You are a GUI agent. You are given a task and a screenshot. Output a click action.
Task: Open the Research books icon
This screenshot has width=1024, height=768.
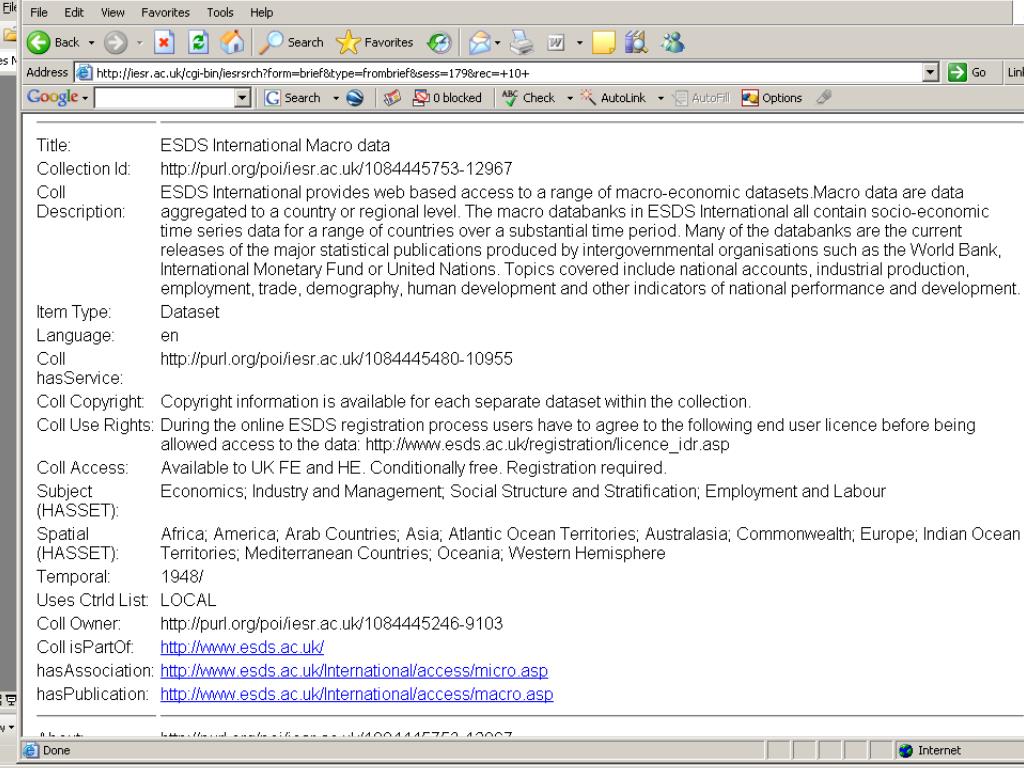tap(635, 42)
